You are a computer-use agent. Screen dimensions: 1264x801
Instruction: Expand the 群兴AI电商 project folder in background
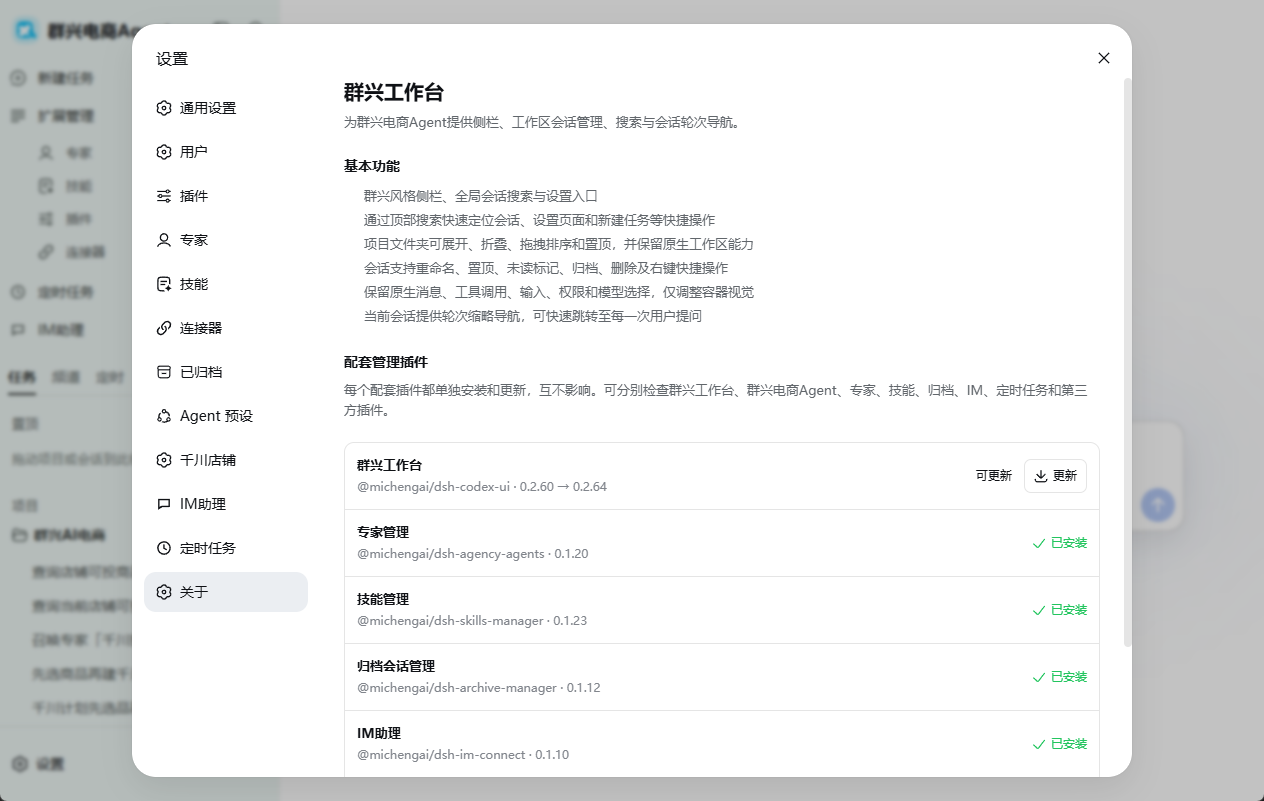[70, 536]
